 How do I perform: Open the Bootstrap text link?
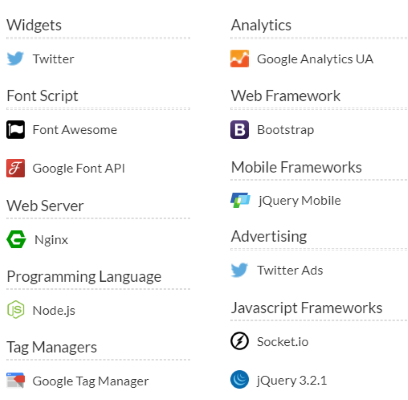285,130
